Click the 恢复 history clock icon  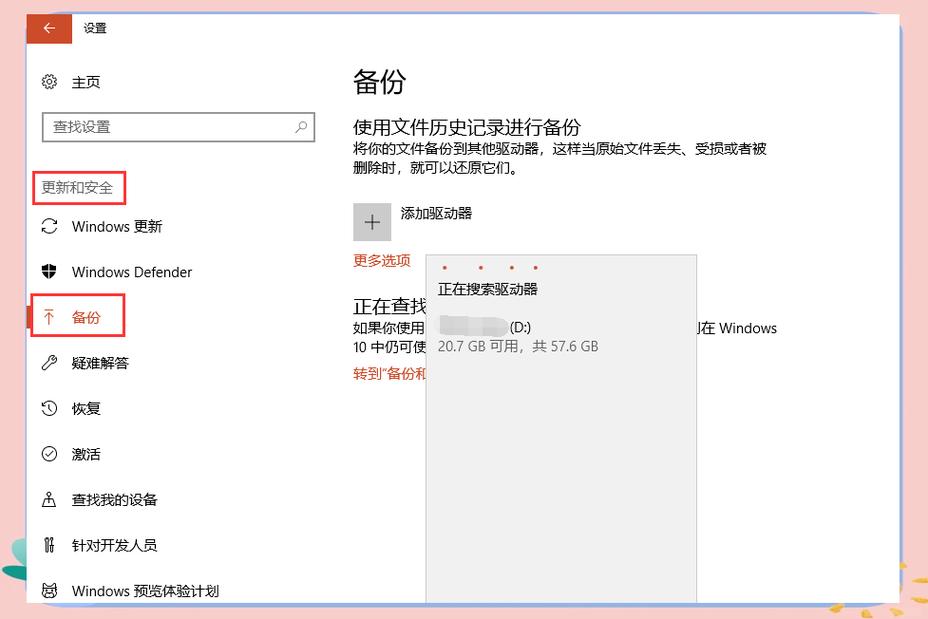(49, 408)
